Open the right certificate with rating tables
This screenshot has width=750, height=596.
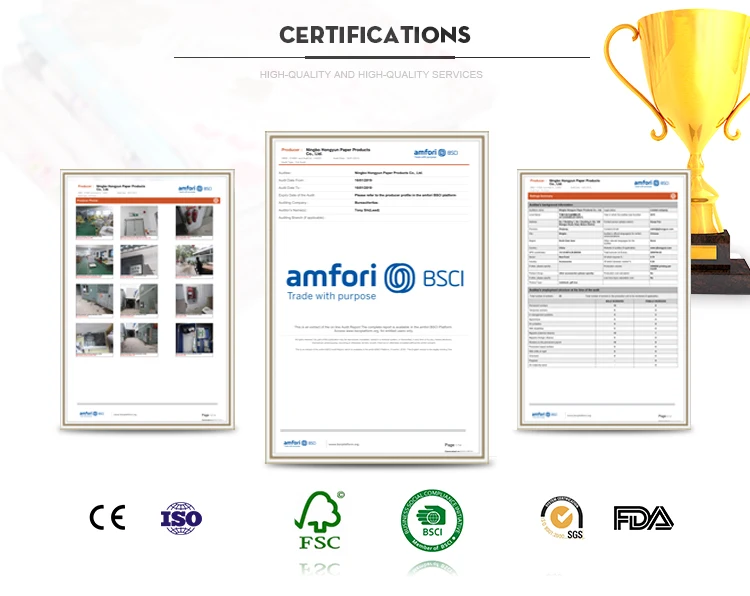[604, 299]
